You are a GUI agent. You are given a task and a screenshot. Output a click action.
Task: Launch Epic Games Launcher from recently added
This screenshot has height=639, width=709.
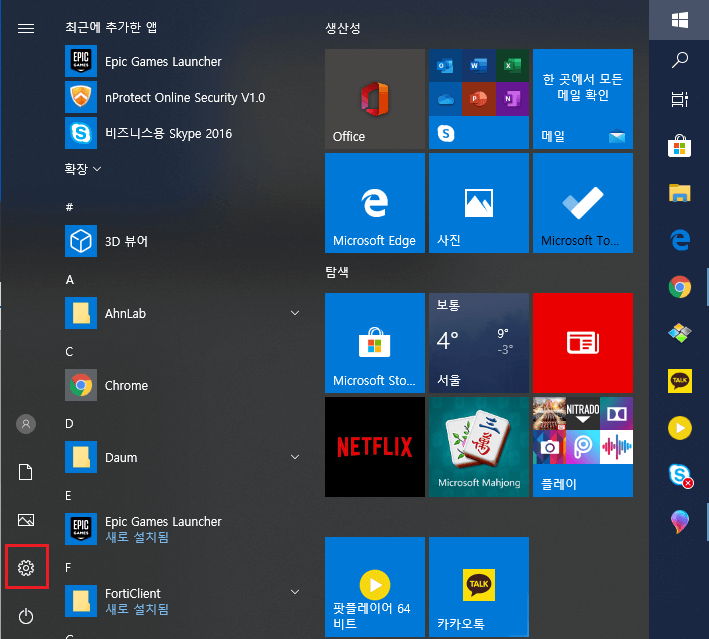(x=183, y=61)
